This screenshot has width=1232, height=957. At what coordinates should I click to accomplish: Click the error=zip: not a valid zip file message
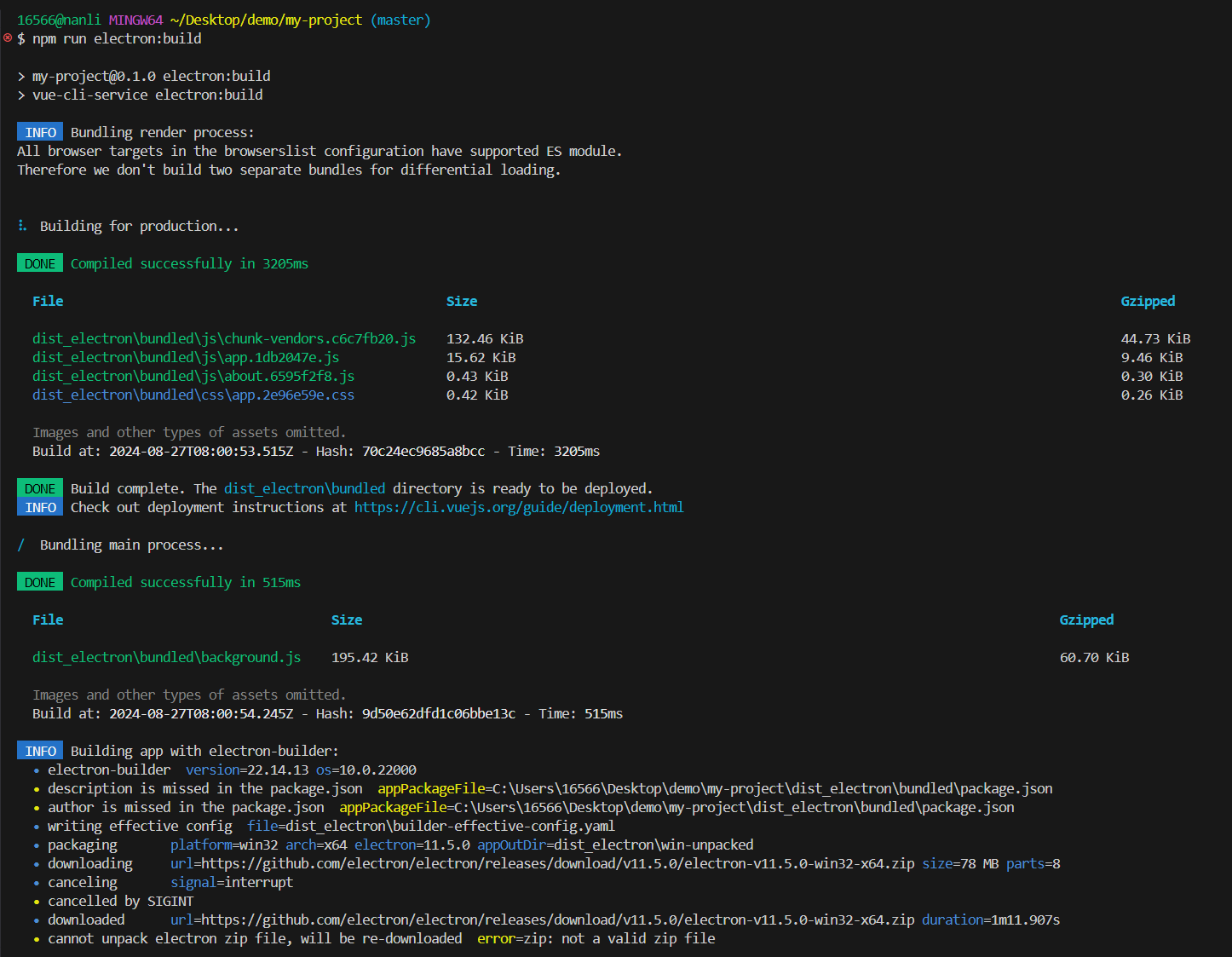coord(596,938)
